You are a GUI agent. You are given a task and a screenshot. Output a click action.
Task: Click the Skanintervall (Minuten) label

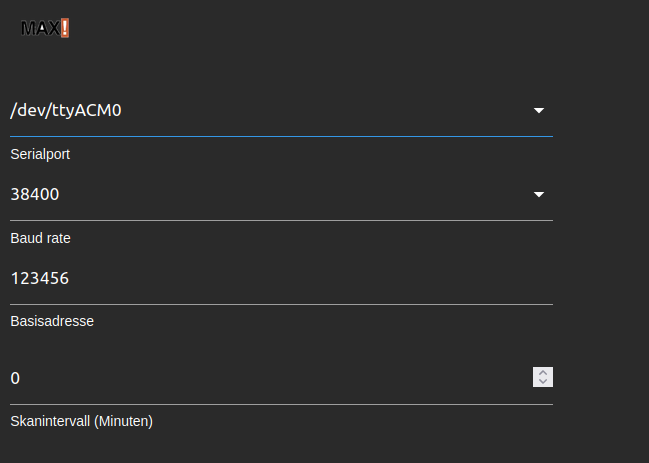click(x=82, y=421)
